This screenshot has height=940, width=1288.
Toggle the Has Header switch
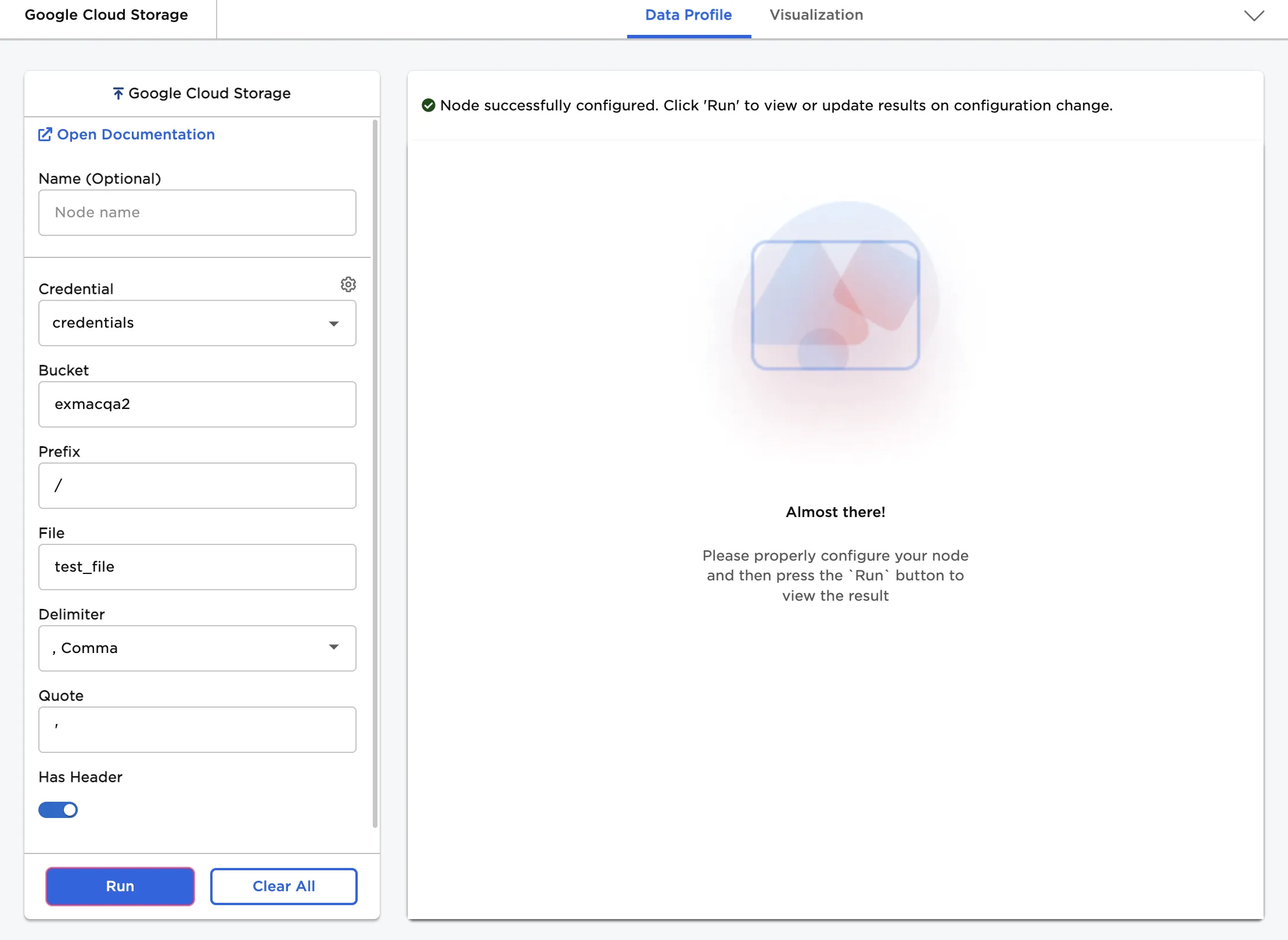[x=58, y=809]
